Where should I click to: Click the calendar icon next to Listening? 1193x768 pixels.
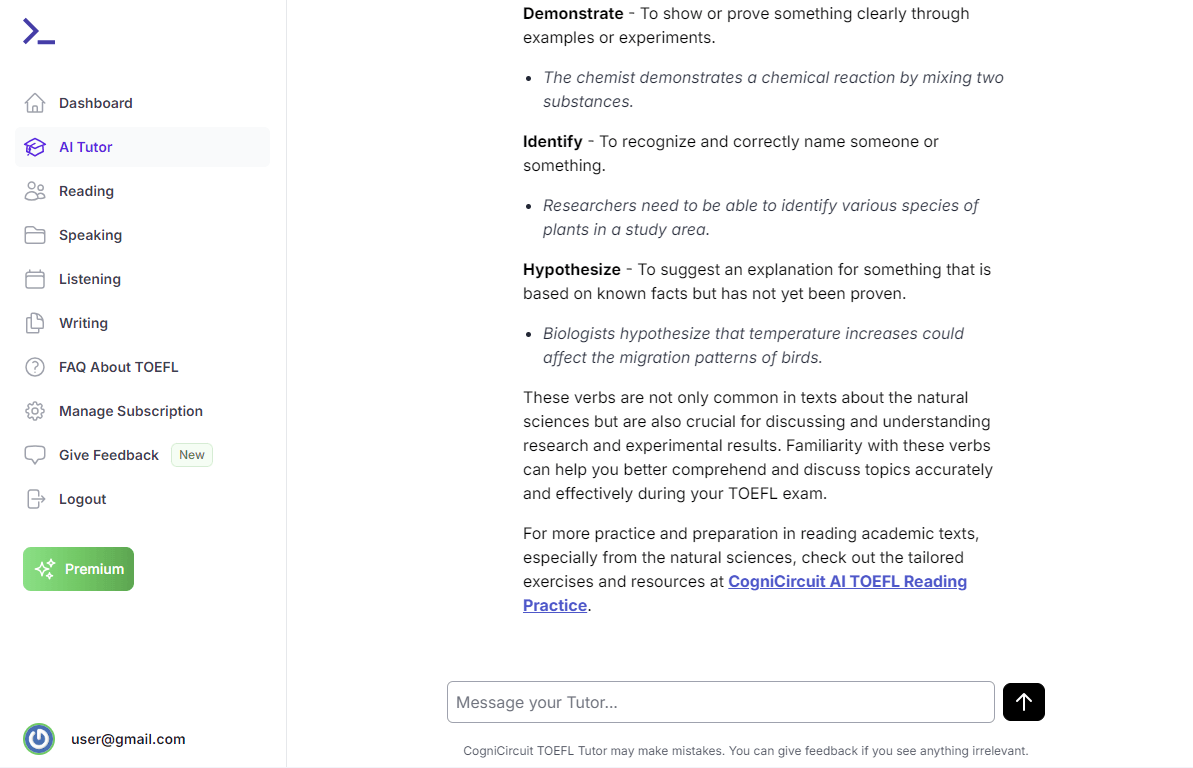[x=35, y=279]
